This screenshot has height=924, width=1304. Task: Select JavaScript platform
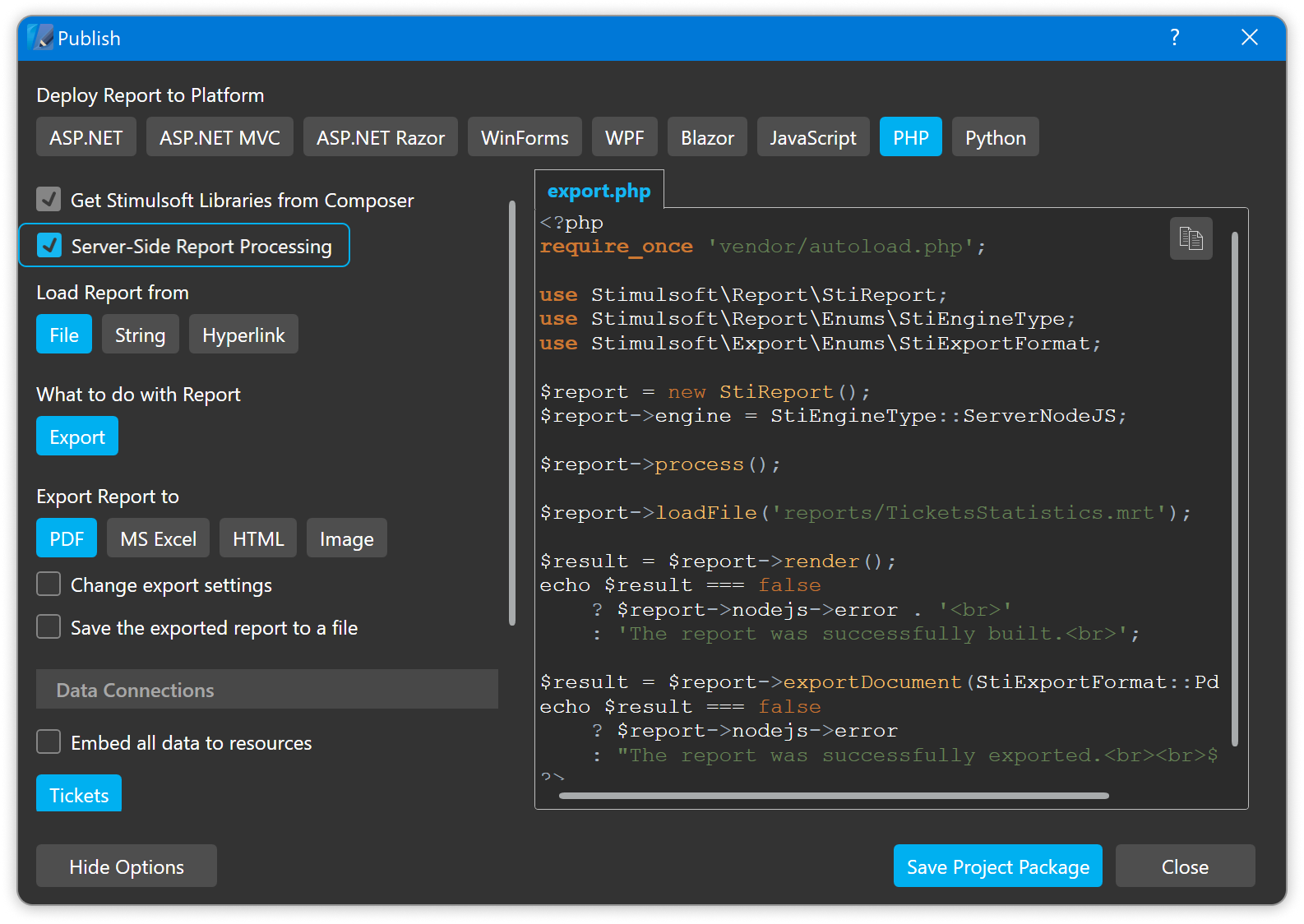813,137
